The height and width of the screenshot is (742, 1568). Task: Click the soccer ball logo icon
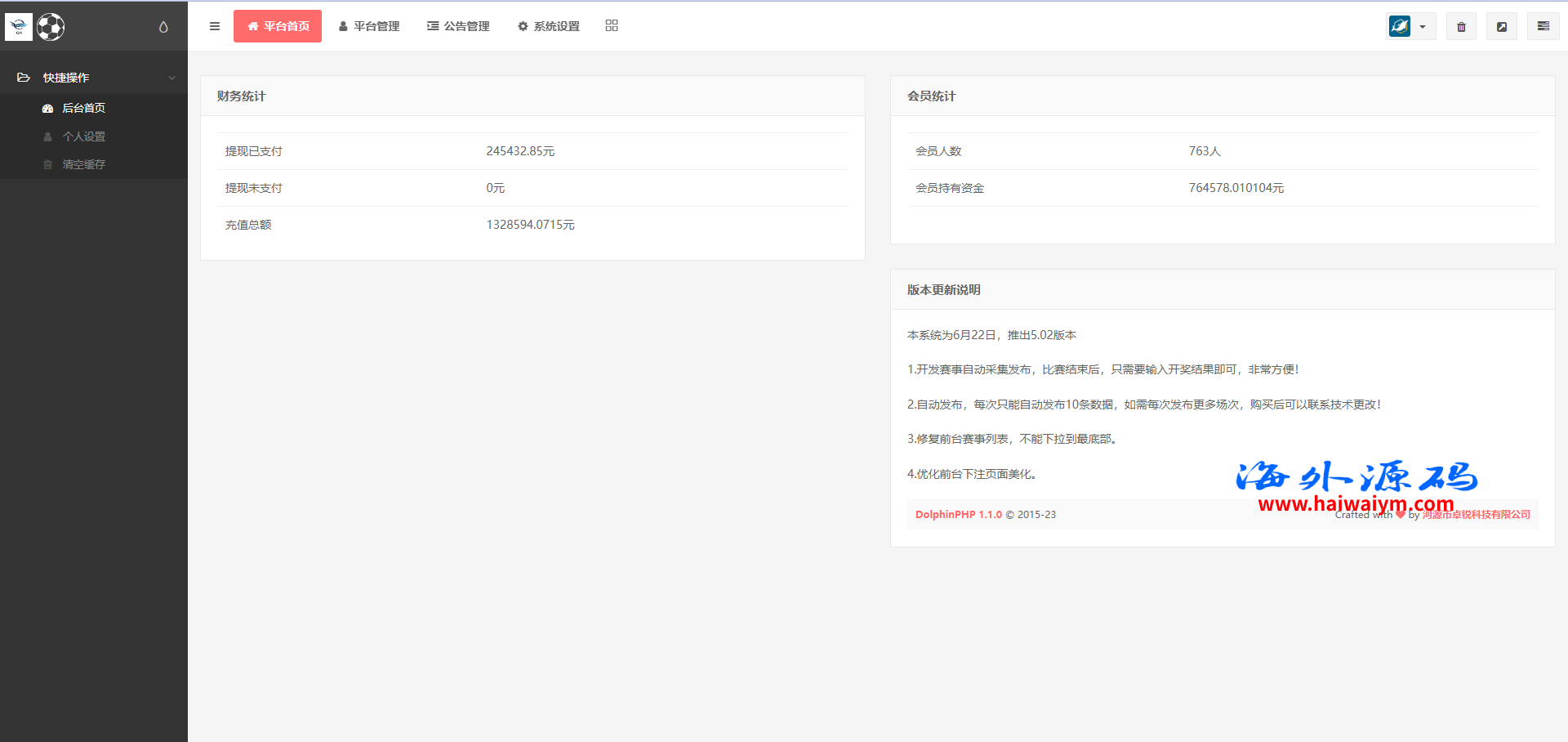pyautogui.click(x=51, y=27)
